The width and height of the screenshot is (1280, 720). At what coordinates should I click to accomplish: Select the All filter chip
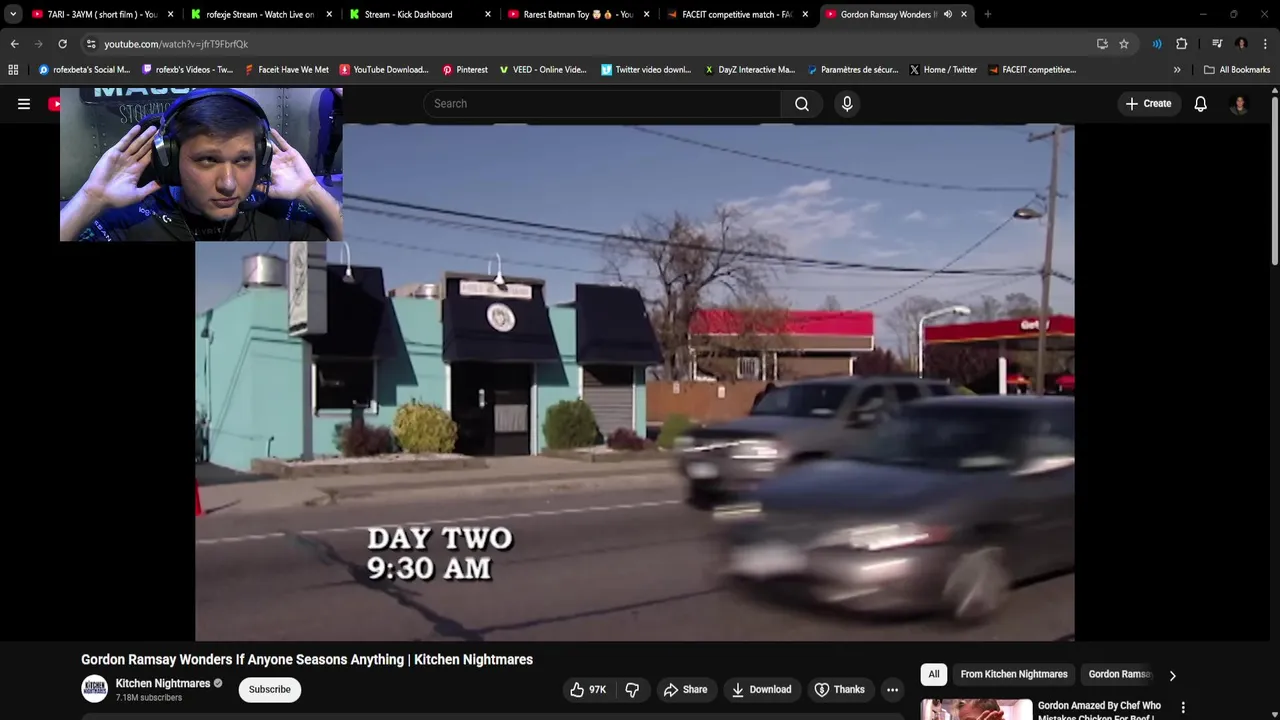(x=934, y=674)
